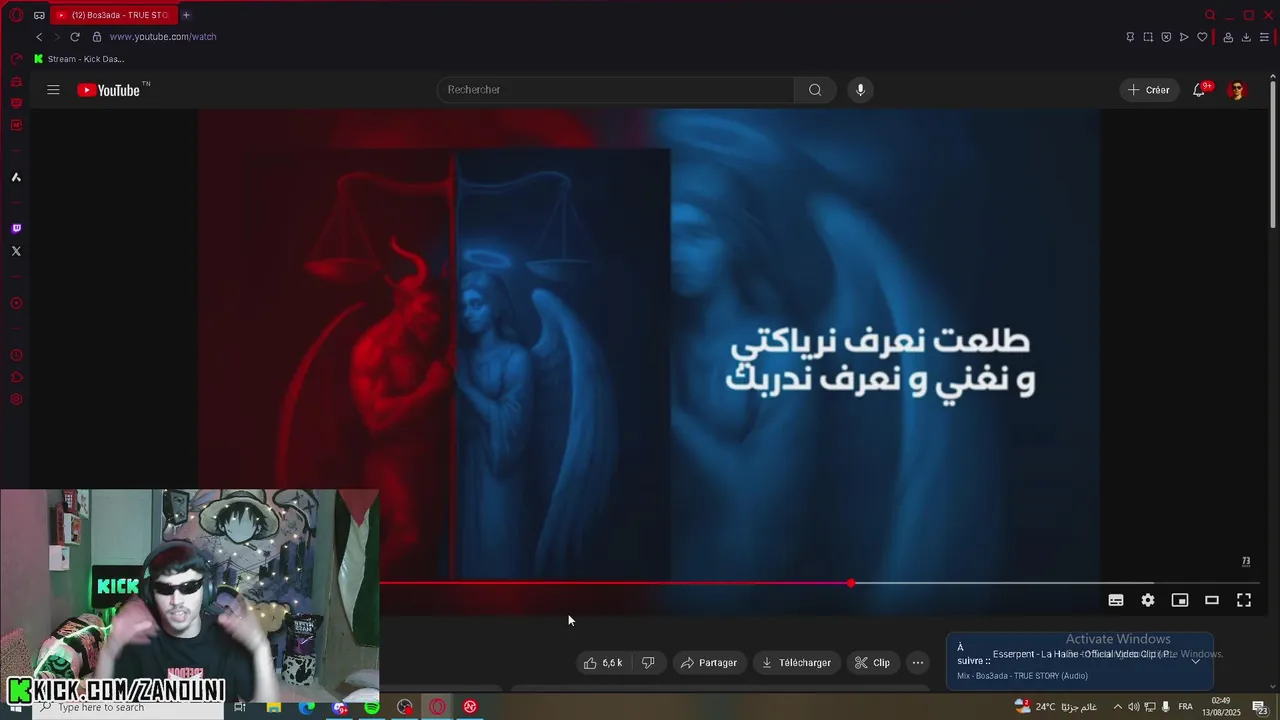This screenshot has width=1280, height=720.
Task: Open the Opera flow send icon
Action: (x=1184, y=37)
